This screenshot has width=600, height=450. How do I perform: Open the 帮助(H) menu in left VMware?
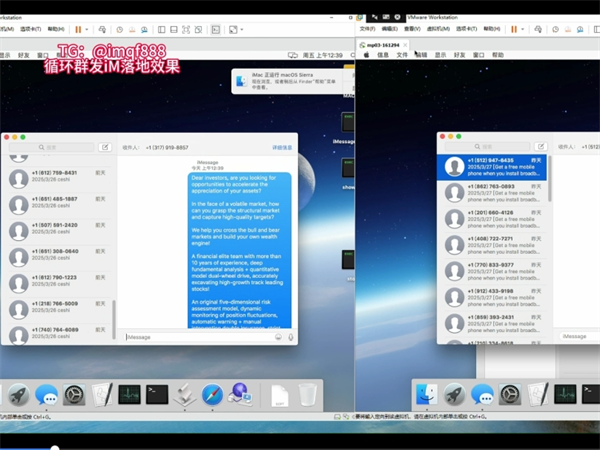55,30
